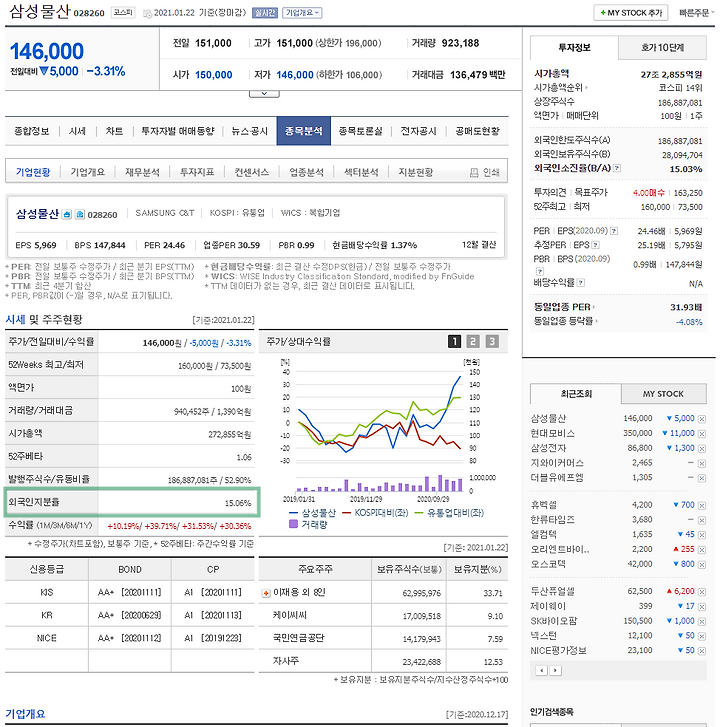720x727 pixels.
Task: Open 동일업종 PER arrow link
Action: point(564,307)
